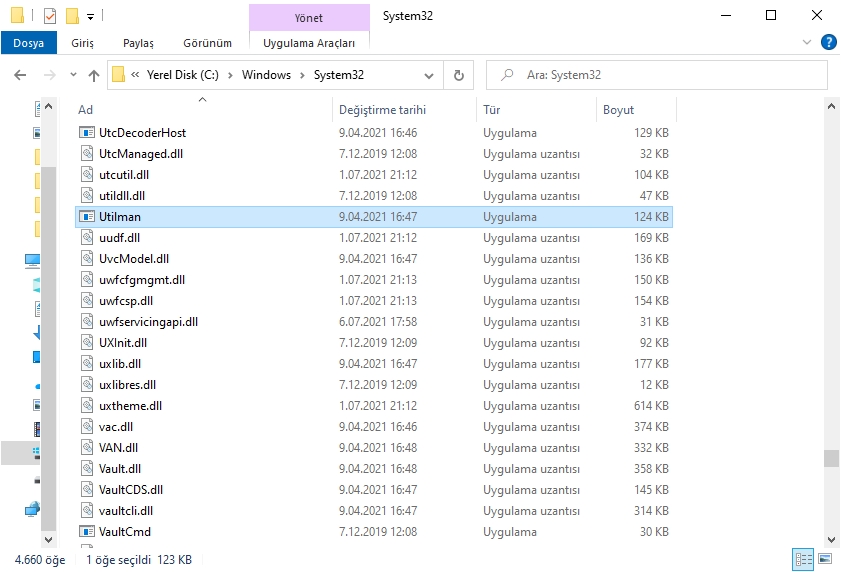Expand subfolders after Yerel Disk (C:)

(230, 75)
